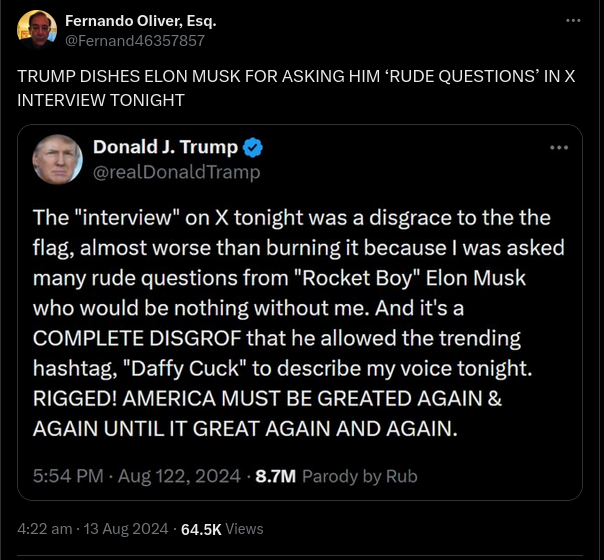Screen dimensions: 604x560
Task: Click Fernando Oliver's profile picture
Action: click(x=37, y=30)
